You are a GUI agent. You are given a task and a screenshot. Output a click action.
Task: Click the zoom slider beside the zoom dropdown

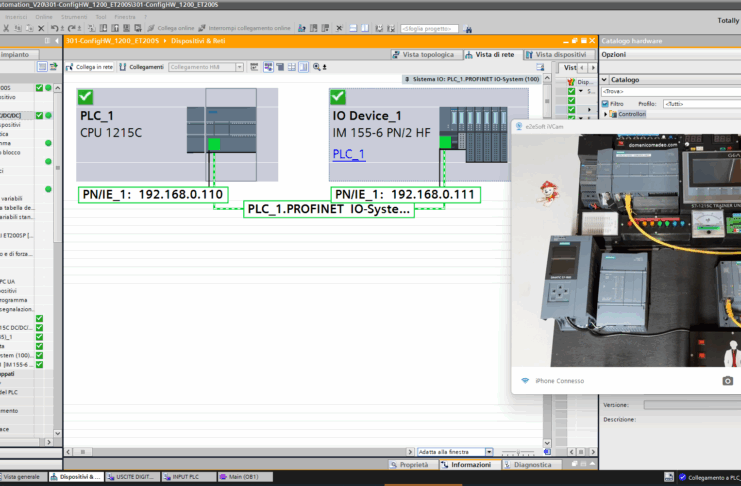click(520, 452)
